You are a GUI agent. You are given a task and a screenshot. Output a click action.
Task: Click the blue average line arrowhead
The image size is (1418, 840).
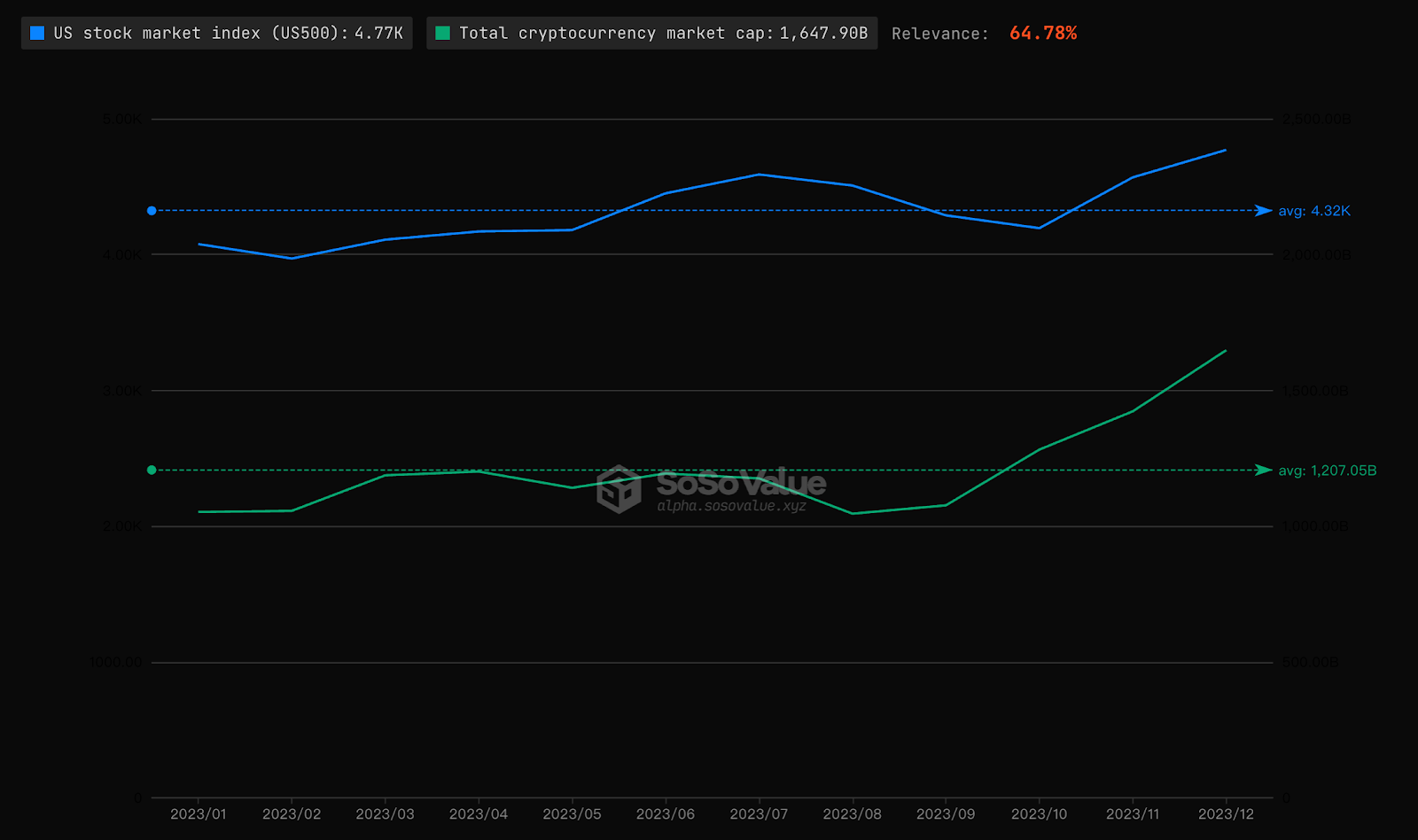coord(1264,211)
